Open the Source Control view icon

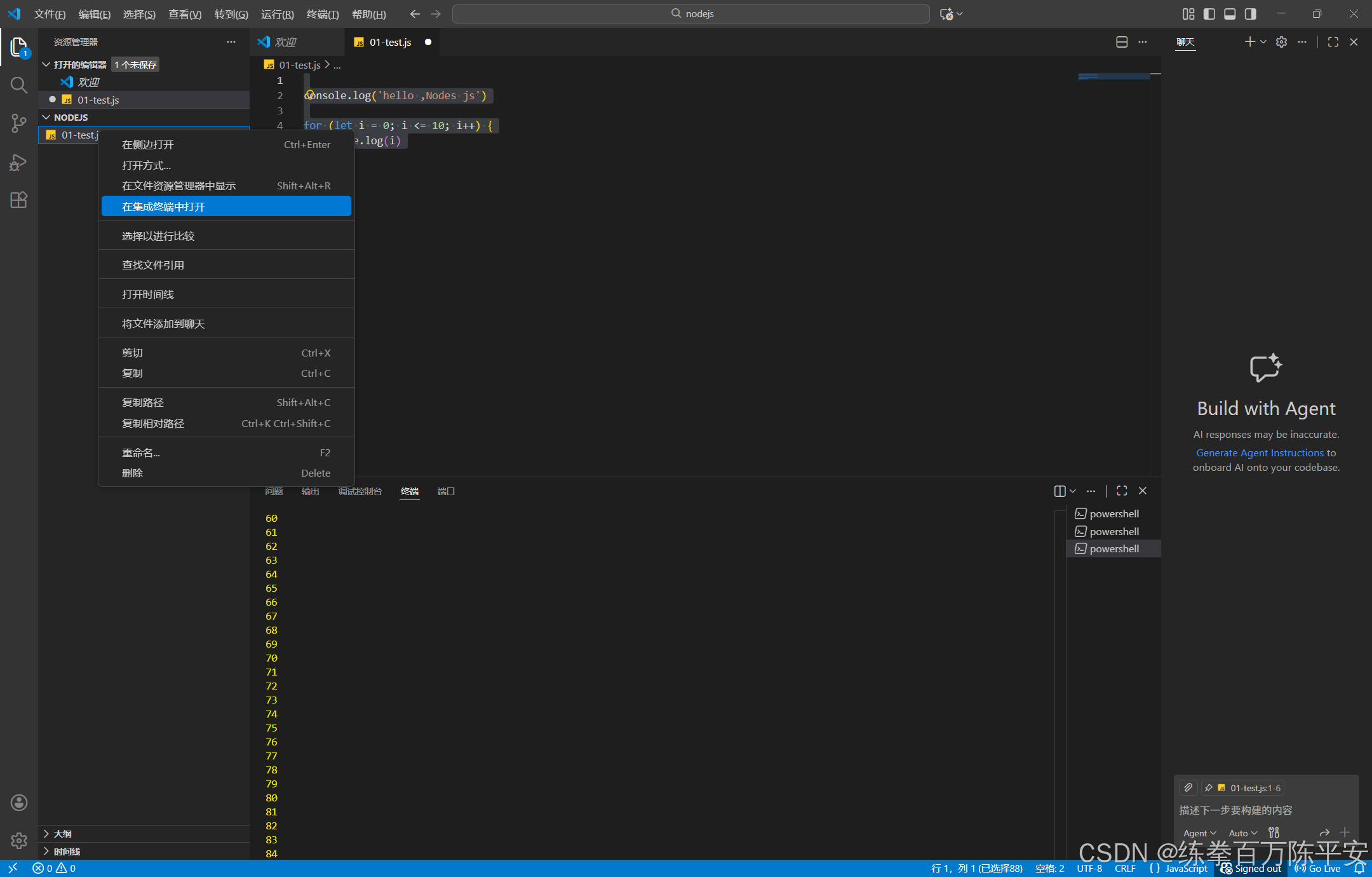click(19, 123)
